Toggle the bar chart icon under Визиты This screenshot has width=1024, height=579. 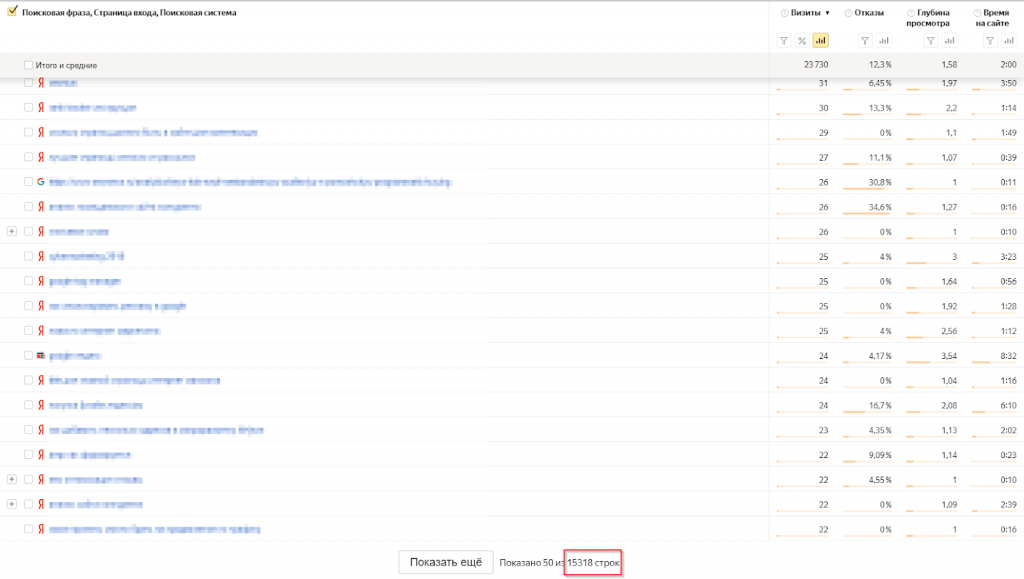(821, 41)
